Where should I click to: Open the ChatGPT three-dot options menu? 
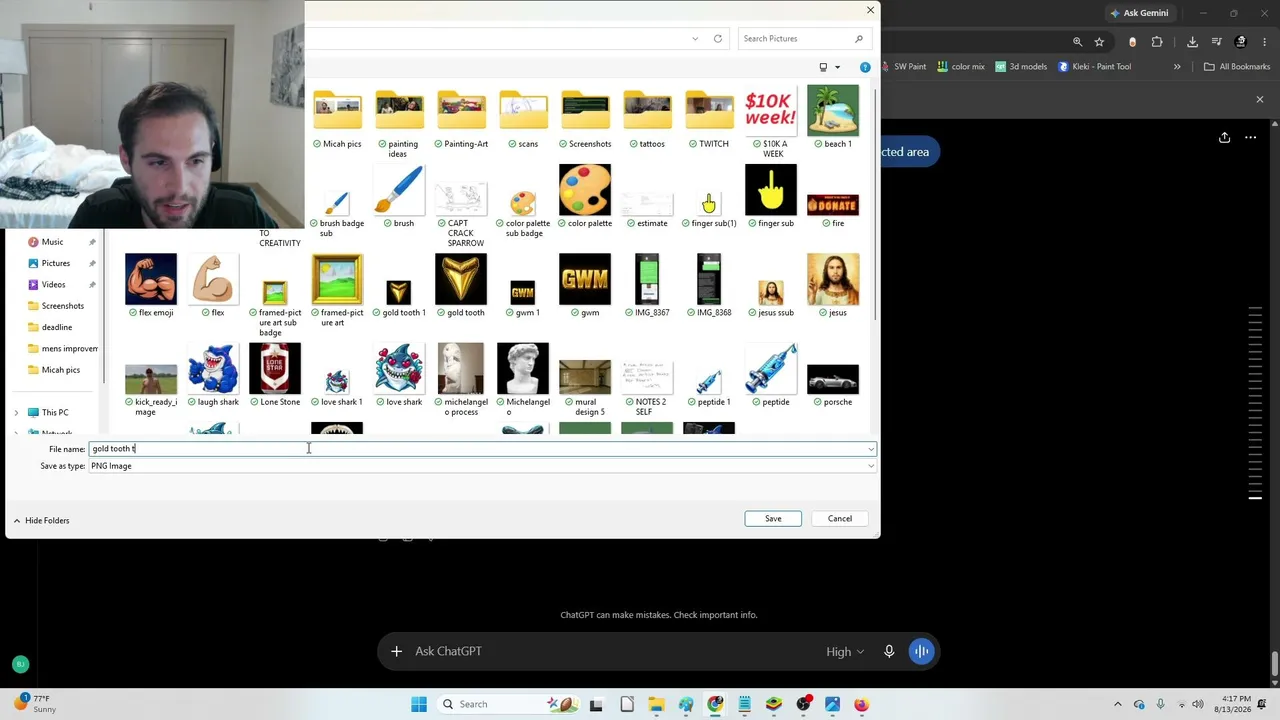coord(1251,137)
